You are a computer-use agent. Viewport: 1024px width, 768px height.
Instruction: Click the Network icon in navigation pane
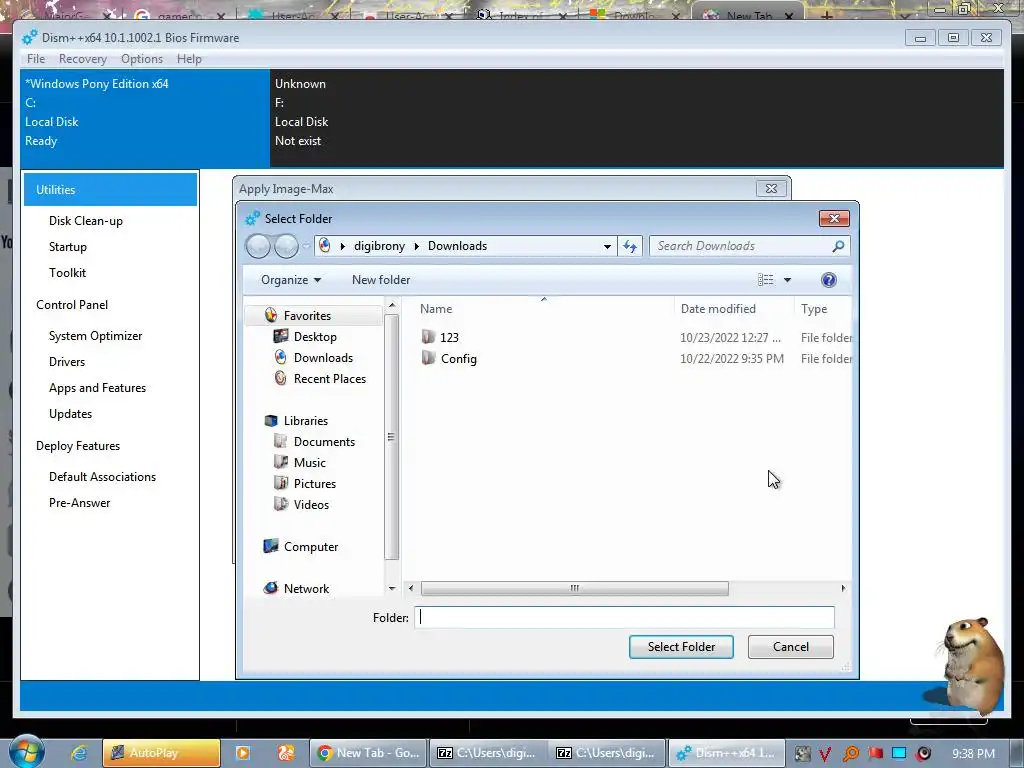click(271, 588)
